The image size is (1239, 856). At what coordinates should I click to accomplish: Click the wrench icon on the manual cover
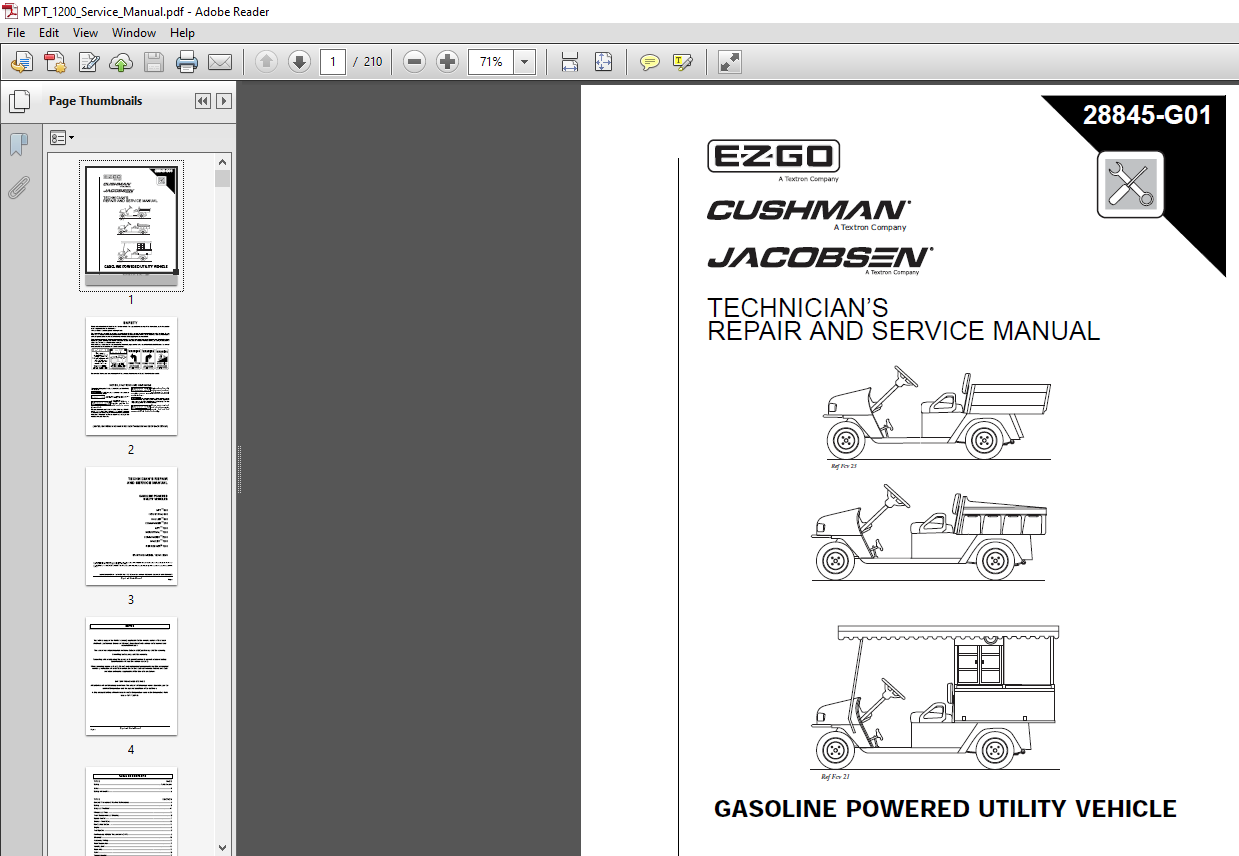[x=1130, y=184]
